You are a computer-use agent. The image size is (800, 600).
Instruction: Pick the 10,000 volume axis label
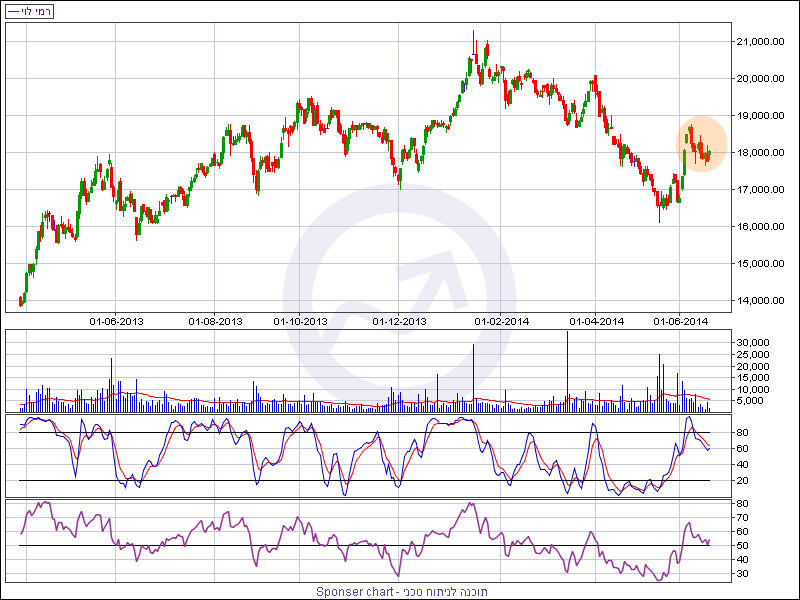point(753,389)
